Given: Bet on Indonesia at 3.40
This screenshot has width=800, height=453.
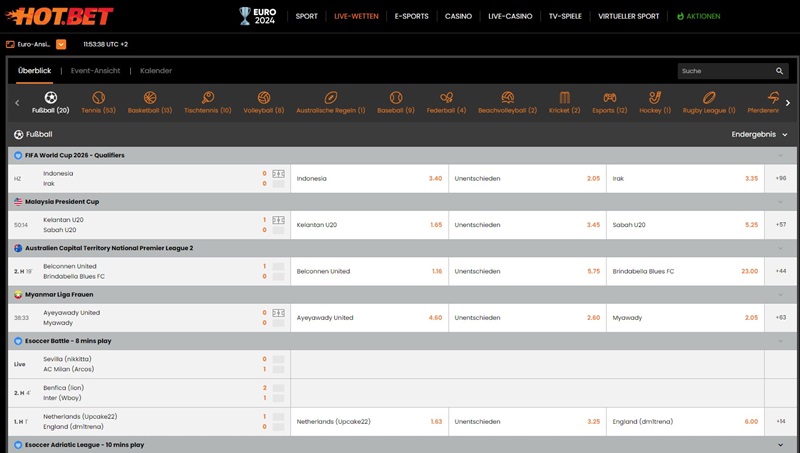Looking at the screenshot, I should tap(369, 179).
